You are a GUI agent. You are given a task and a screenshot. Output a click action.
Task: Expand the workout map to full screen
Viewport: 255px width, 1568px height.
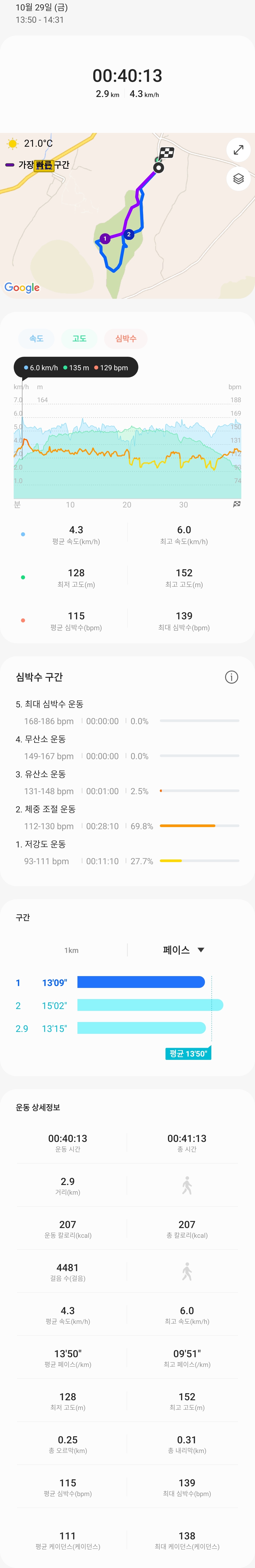239,149
